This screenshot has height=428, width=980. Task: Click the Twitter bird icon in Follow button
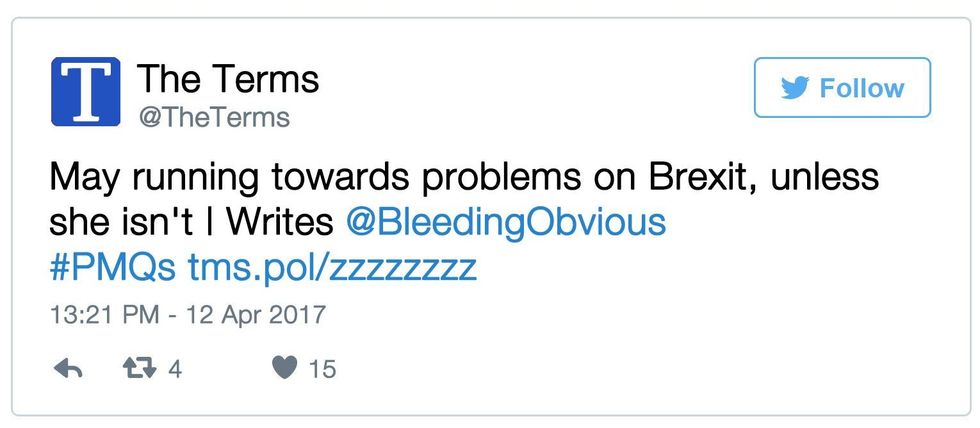pos(795,88)
